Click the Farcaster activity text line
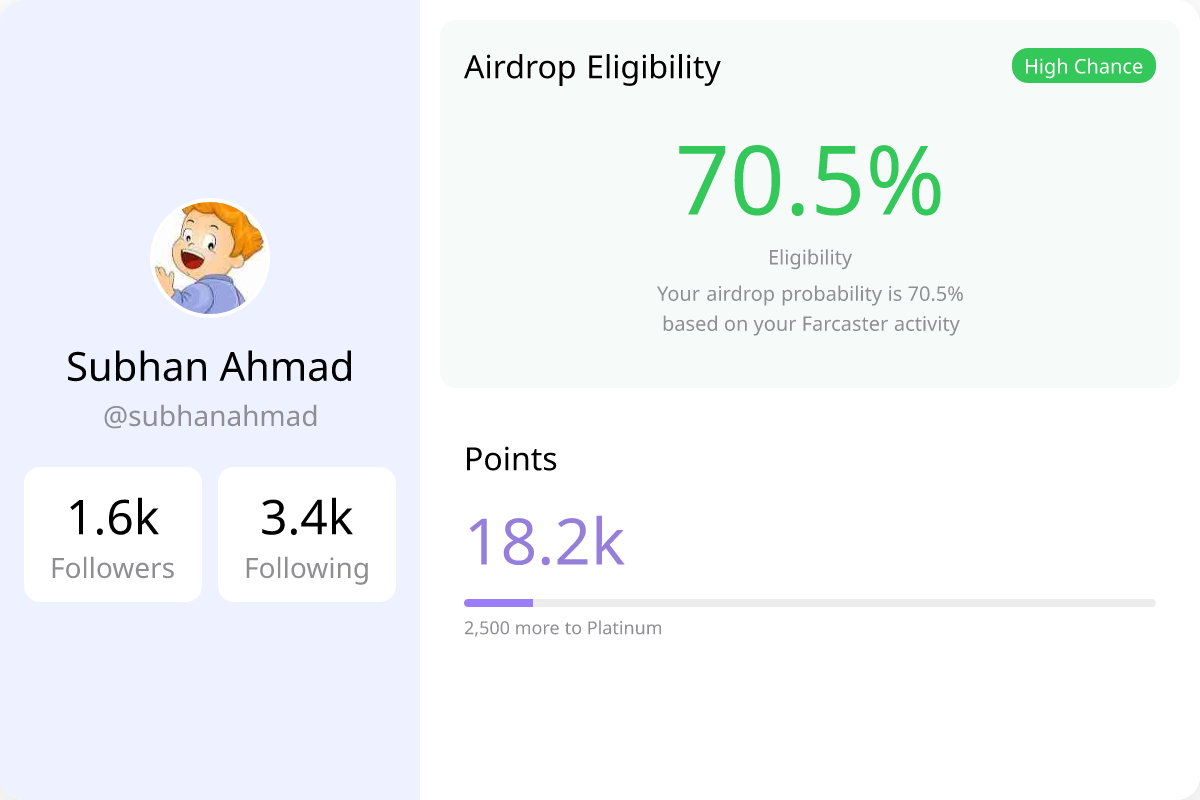 (x=810, y=324)
